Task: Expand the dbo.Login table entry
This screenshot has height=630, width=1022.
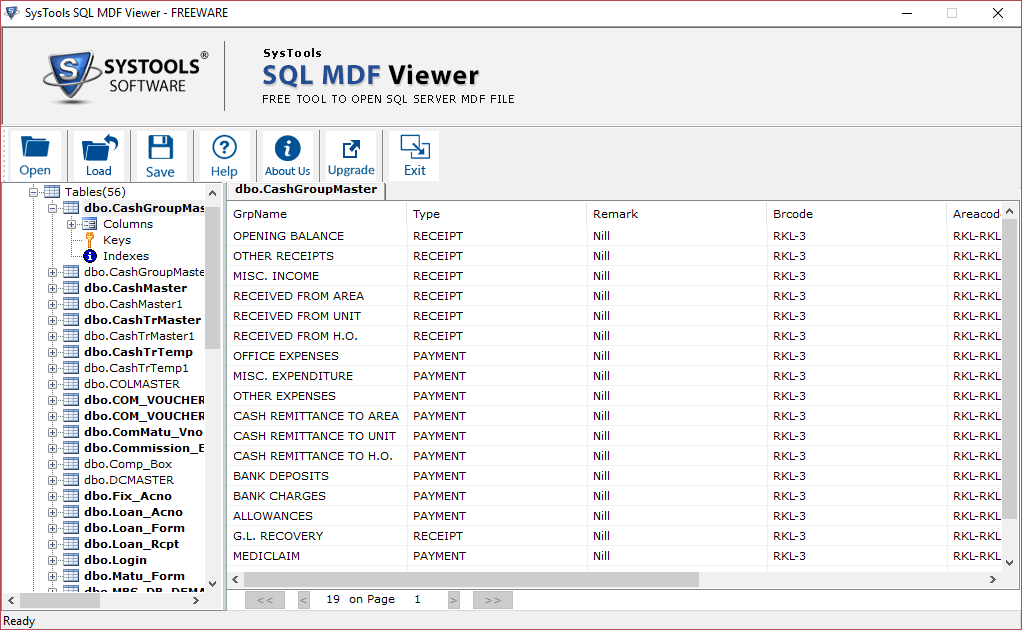Action: [x=53, y=559]
